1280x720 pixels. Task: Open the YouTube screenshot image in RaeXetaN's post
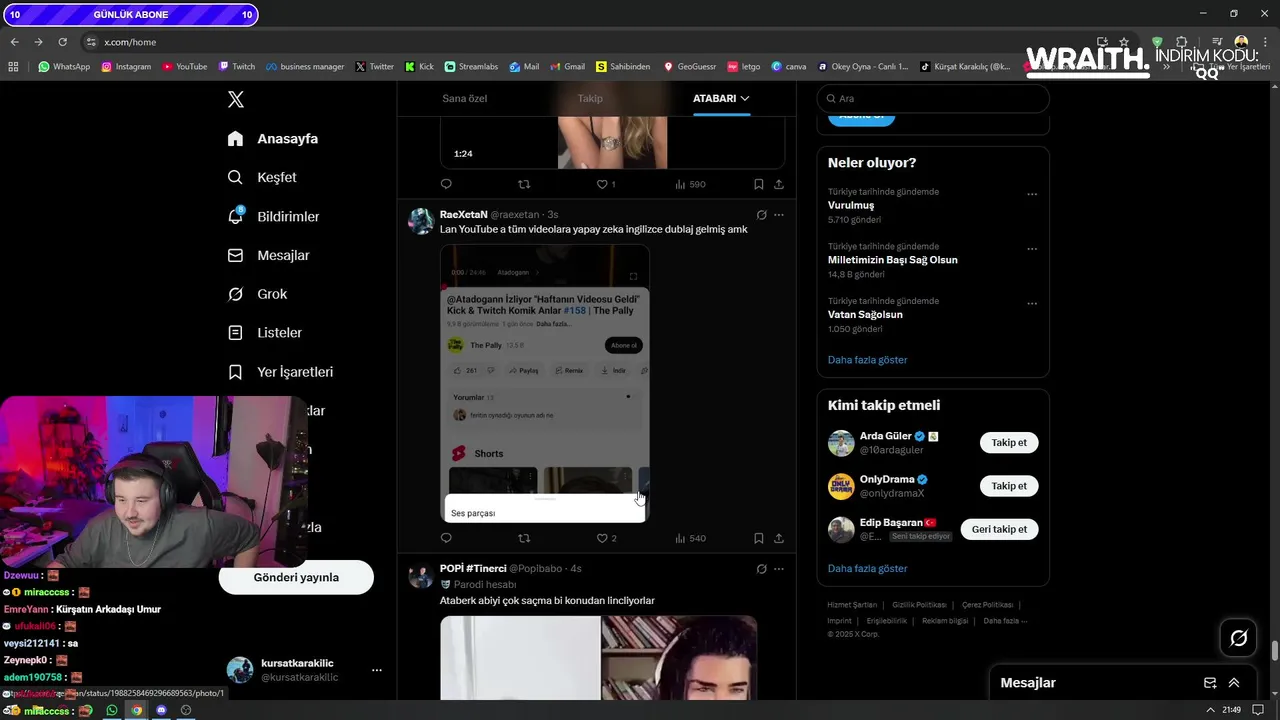point(545,384)
